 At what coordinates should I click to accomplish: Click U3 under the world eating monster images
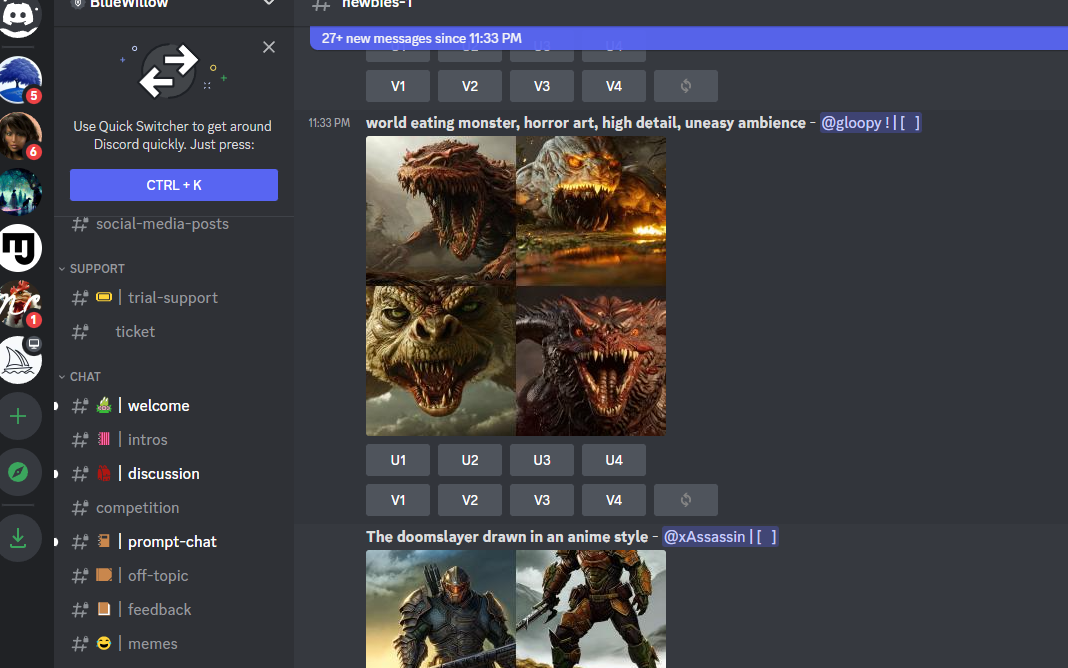(541, 460)
